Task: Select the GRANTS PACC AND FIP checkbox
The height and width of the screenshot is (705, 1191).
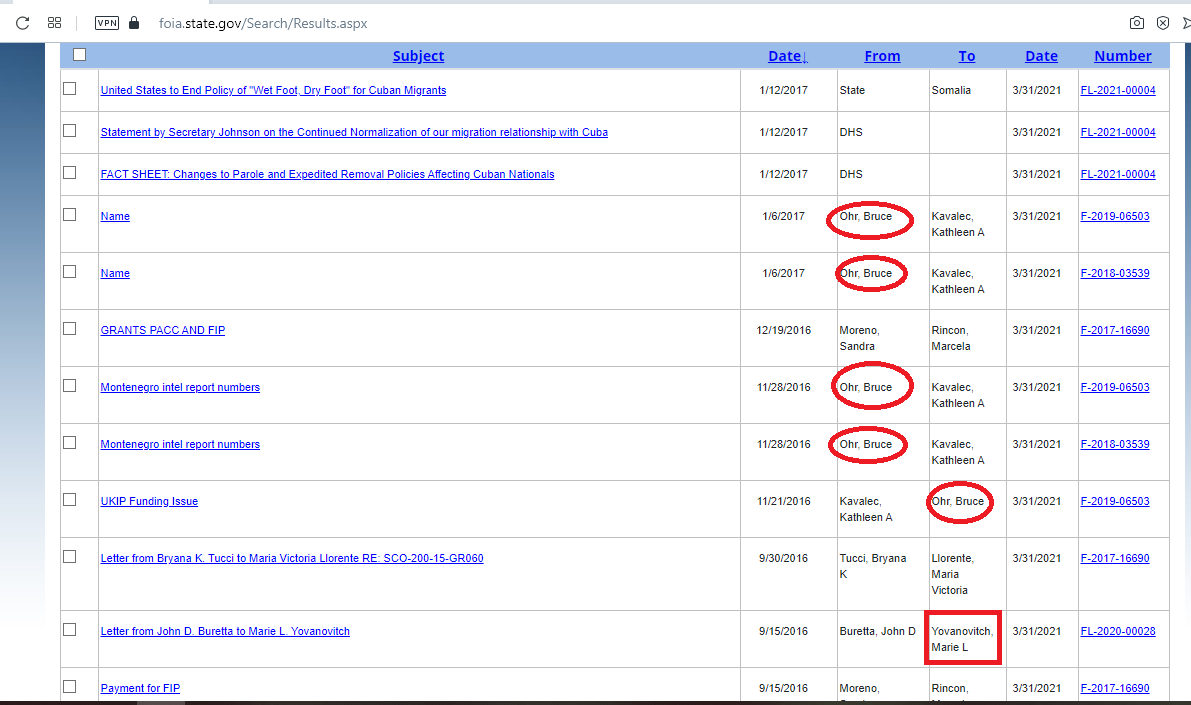Action: 70,328
